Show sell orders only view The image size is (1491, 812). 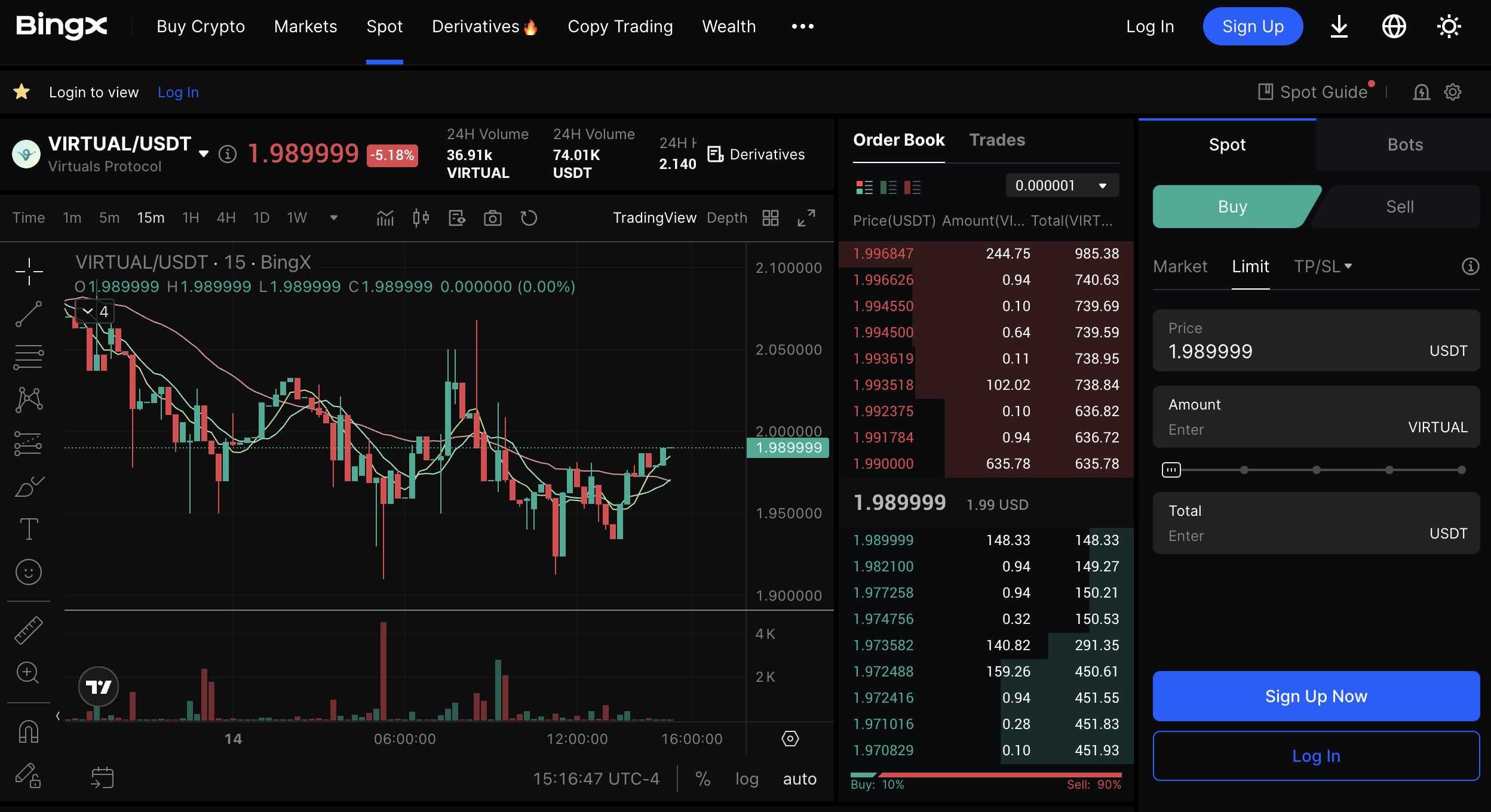[912, 187]
